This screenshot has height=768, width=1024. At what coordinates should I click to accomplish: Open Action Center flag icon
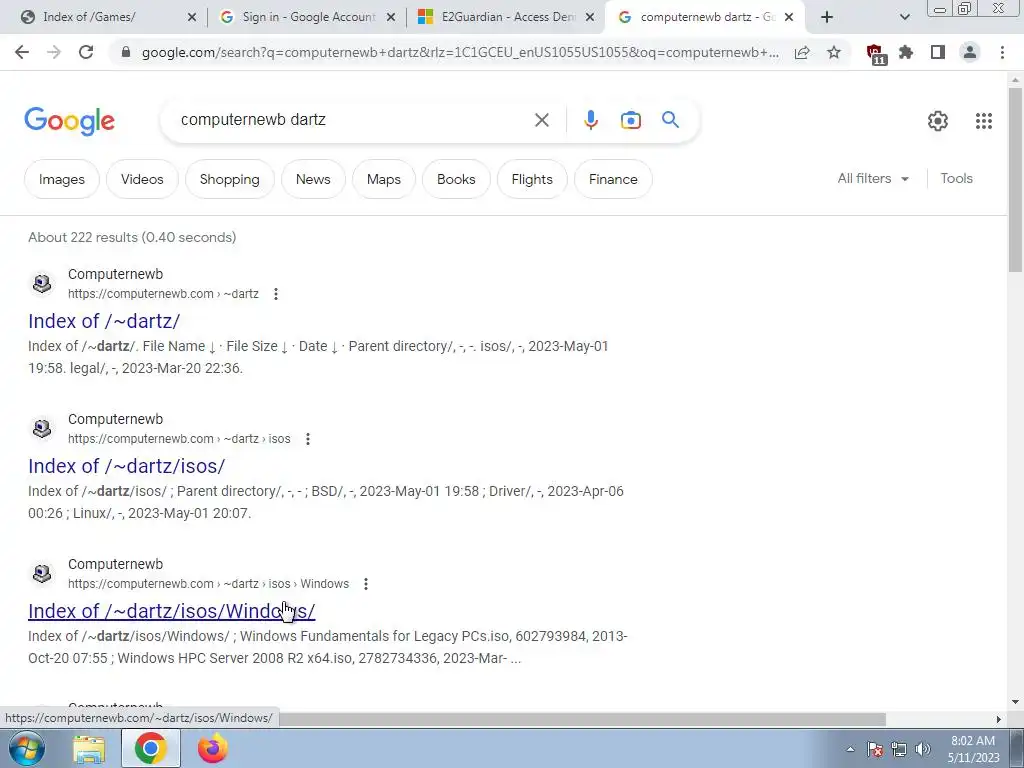tap(875, 749)
